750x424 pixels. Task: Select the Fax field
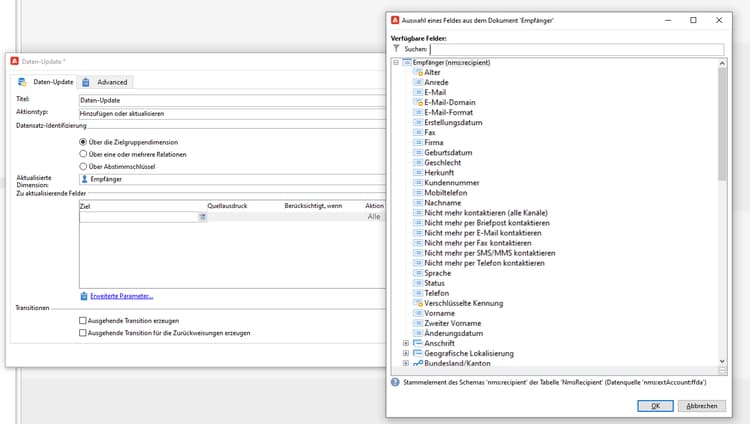(430, 133)
